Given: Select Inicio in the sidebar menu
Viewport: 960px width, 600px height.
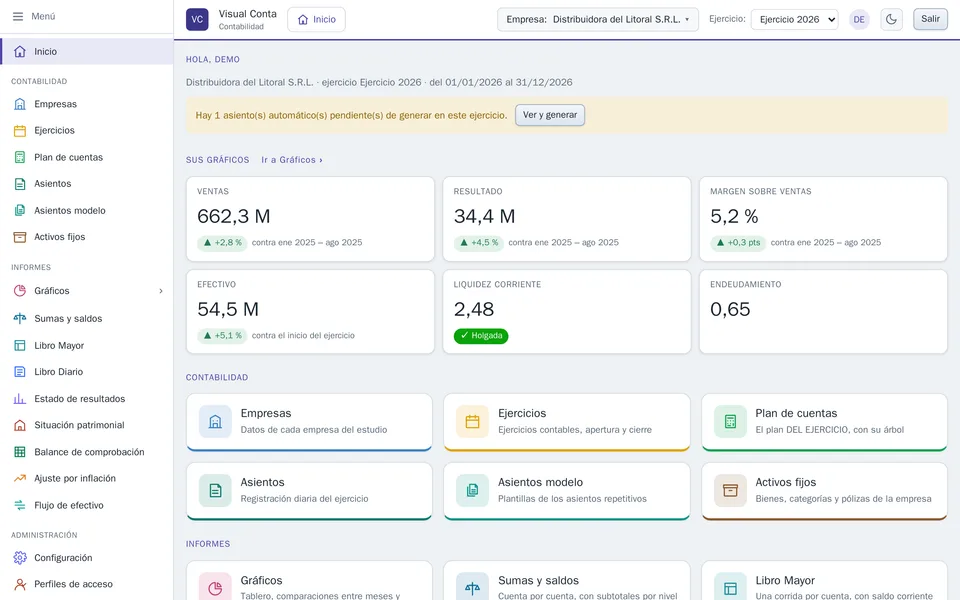Looking at the screenshot, I should (x=87, y=51).
